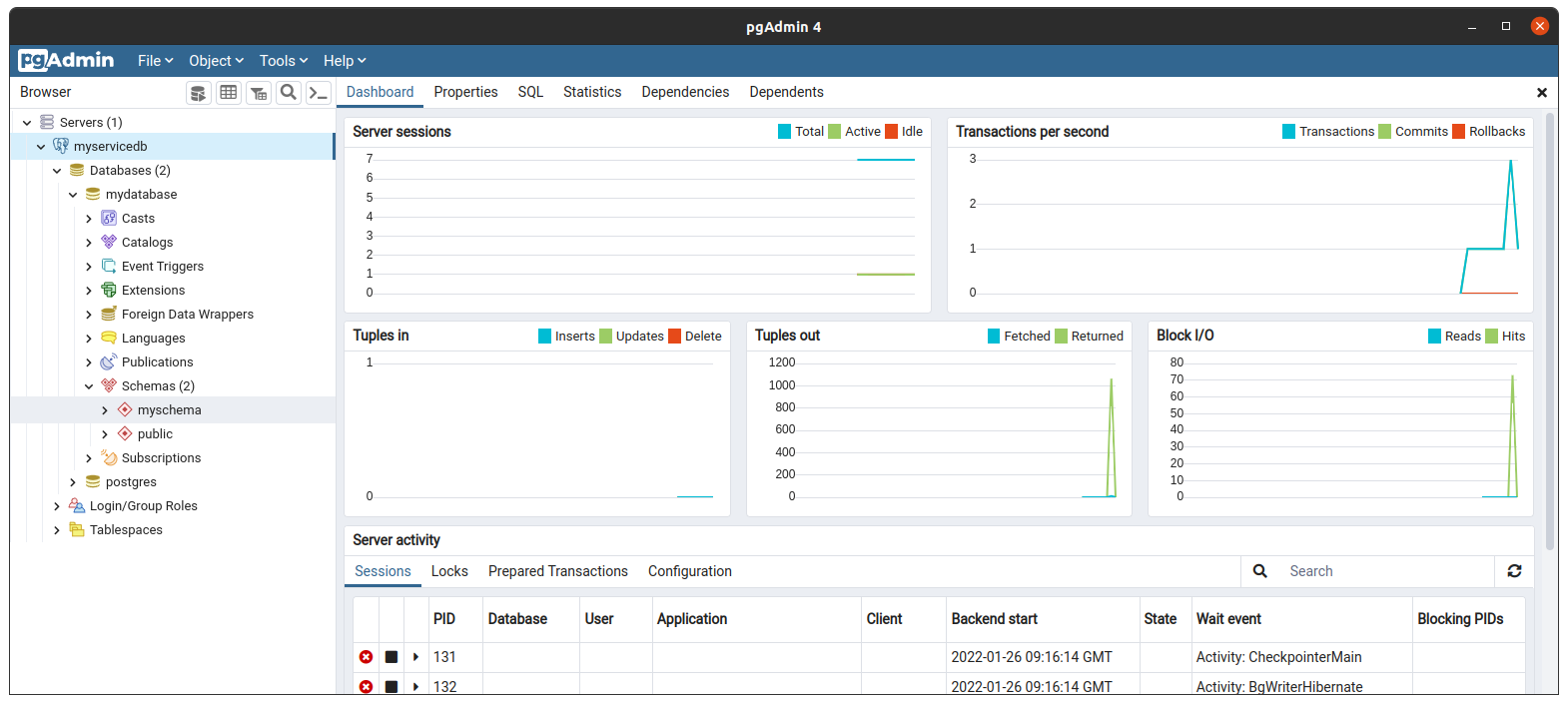Expand details row for PID 132
This screenshot has width=1568, height=704.
[416, 687]
